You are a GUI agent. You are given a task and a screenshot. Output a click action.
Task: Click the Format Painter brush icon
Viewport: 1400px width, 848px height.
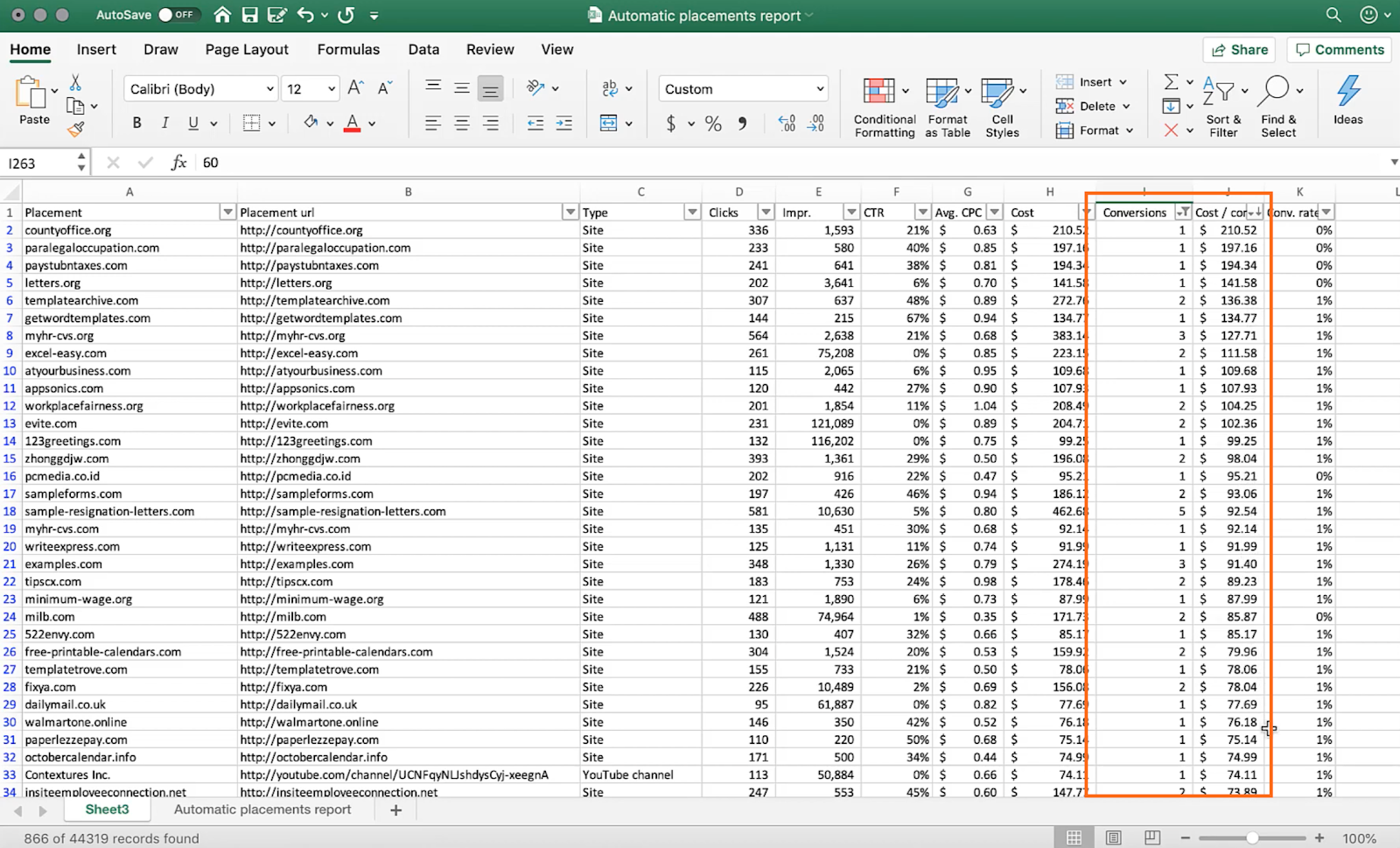75,129
